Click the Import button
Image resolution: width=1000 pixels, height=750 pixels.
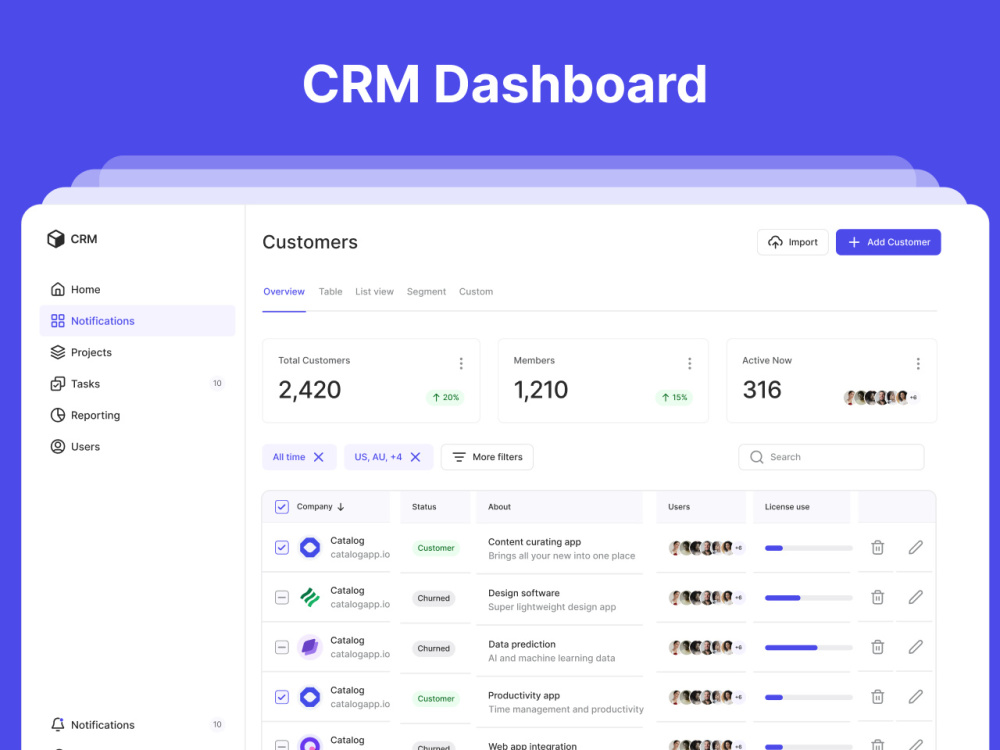pos(793,242)
